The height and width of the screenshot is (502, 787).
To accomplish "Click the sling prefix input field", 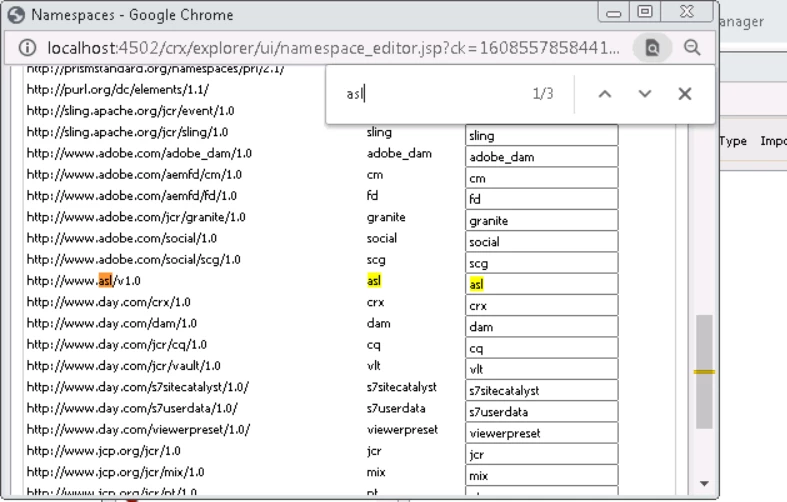I will [542, 136].
